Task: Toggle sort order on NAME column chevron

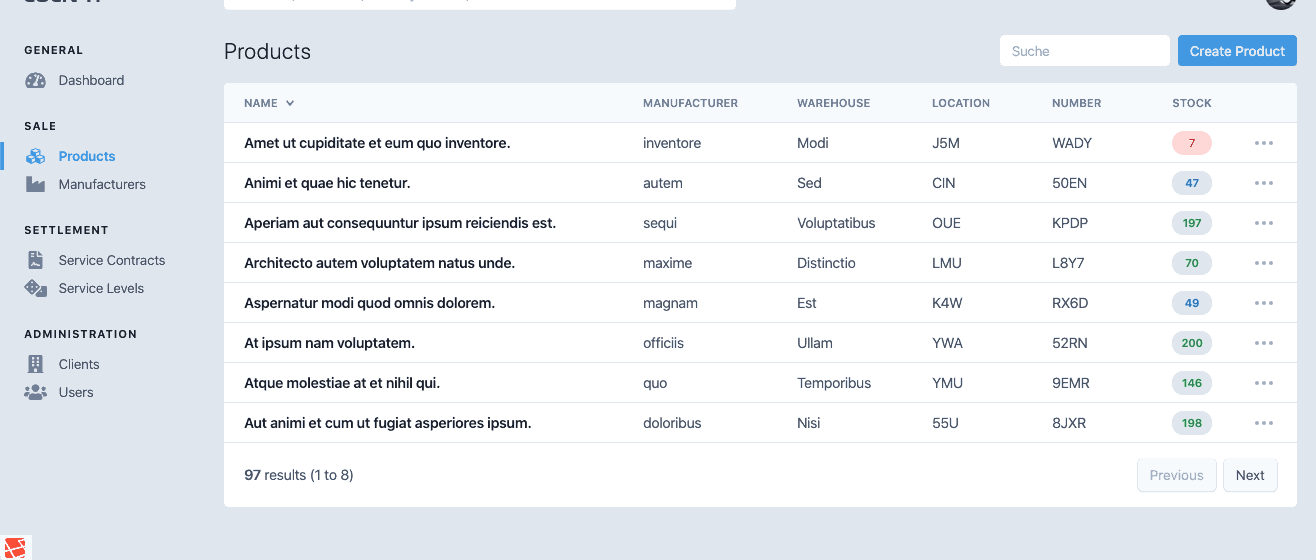Action: [290, 103]
